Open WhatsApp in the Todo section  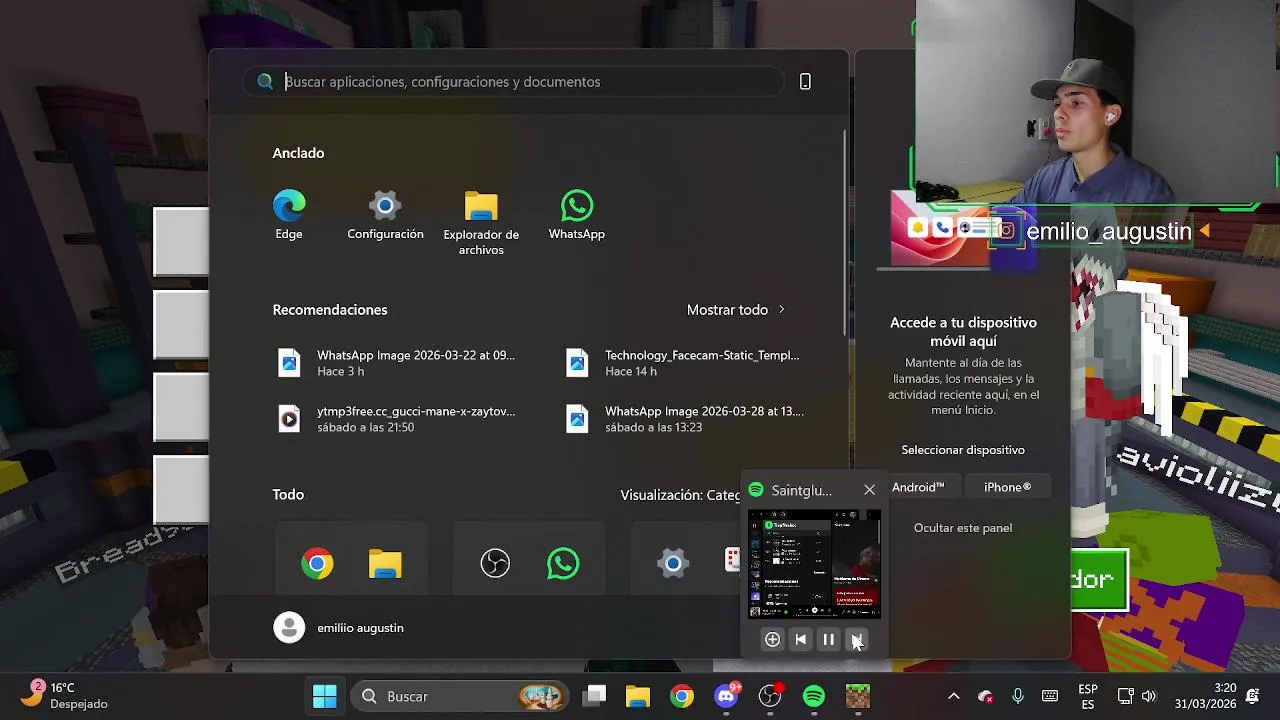coord(563,564)
